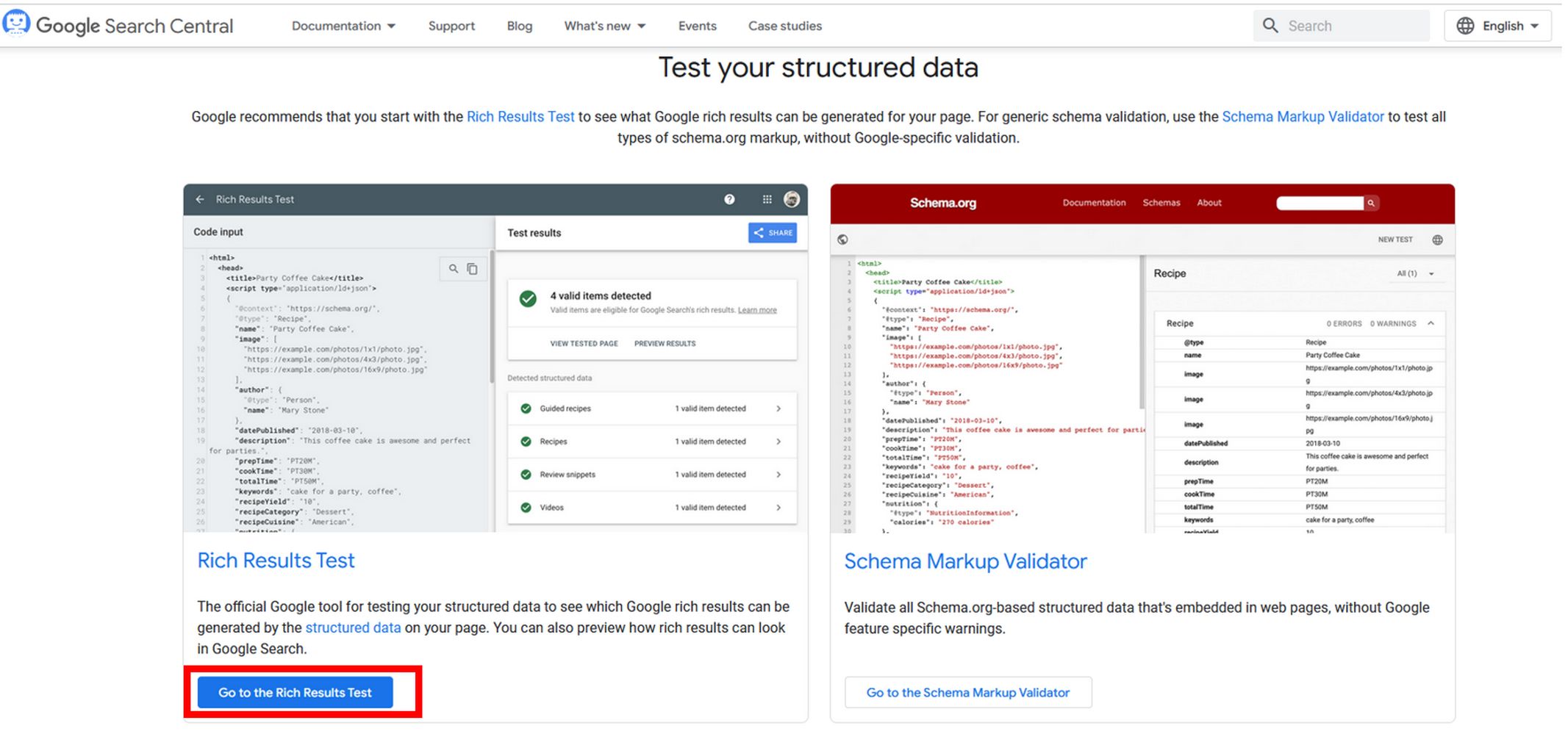Click Go to the Rich Results Test button
Image resolution: width=1568 pixels, height=734 pixels.
pos(295,692)
